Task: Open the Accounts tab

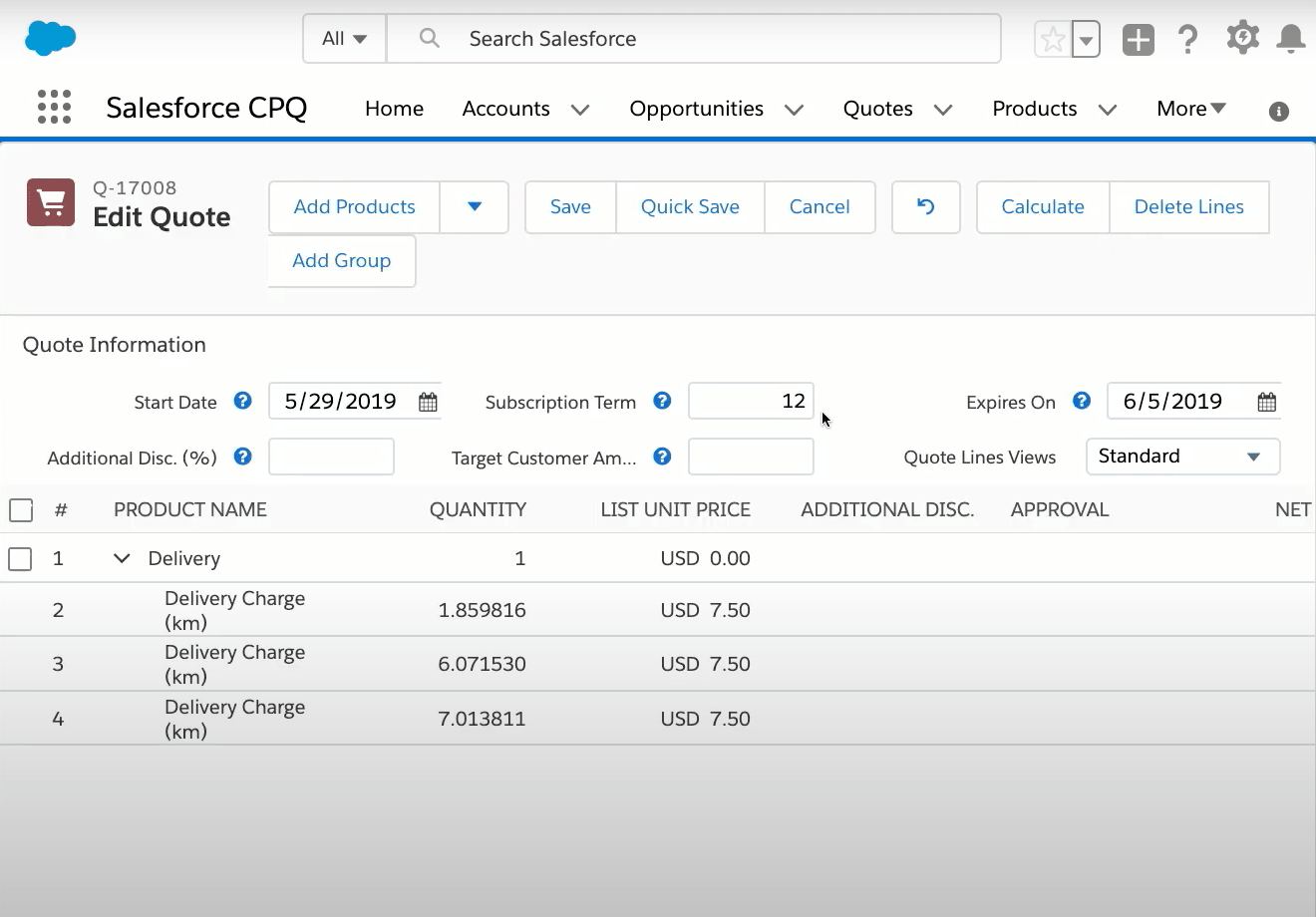Action: [505, 109]
